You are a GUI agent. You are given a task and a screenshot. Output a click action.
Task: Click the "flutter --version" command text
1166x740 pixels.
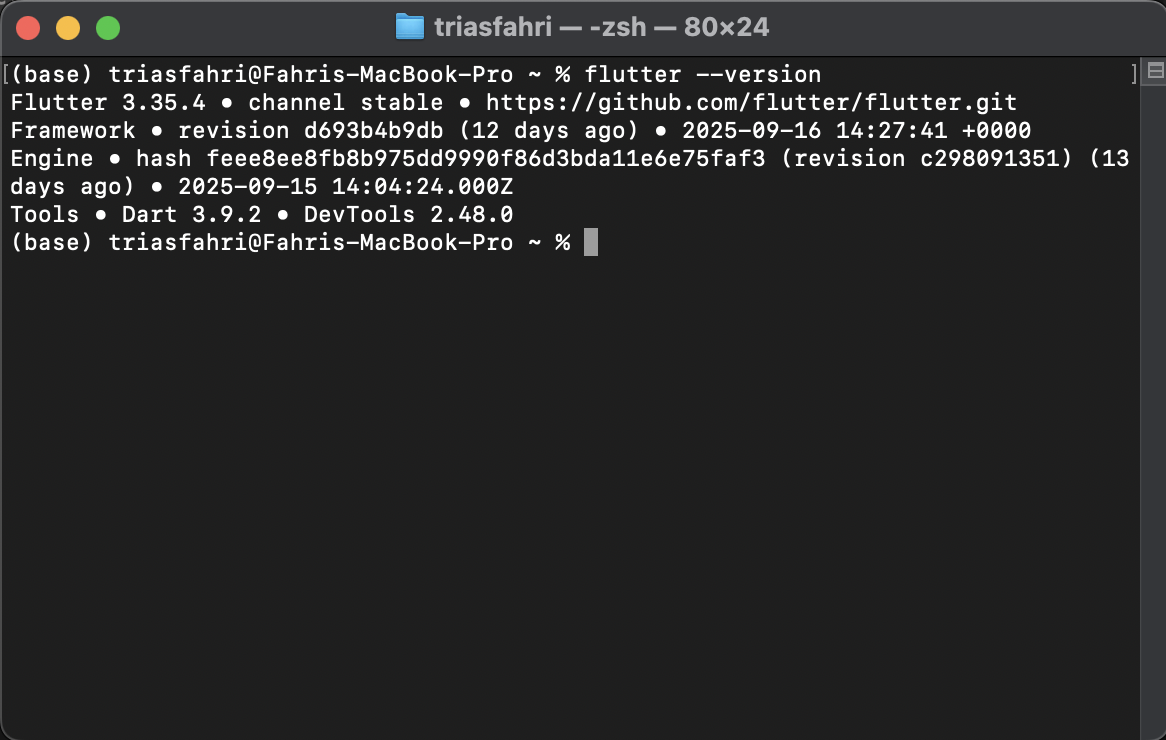703,75
